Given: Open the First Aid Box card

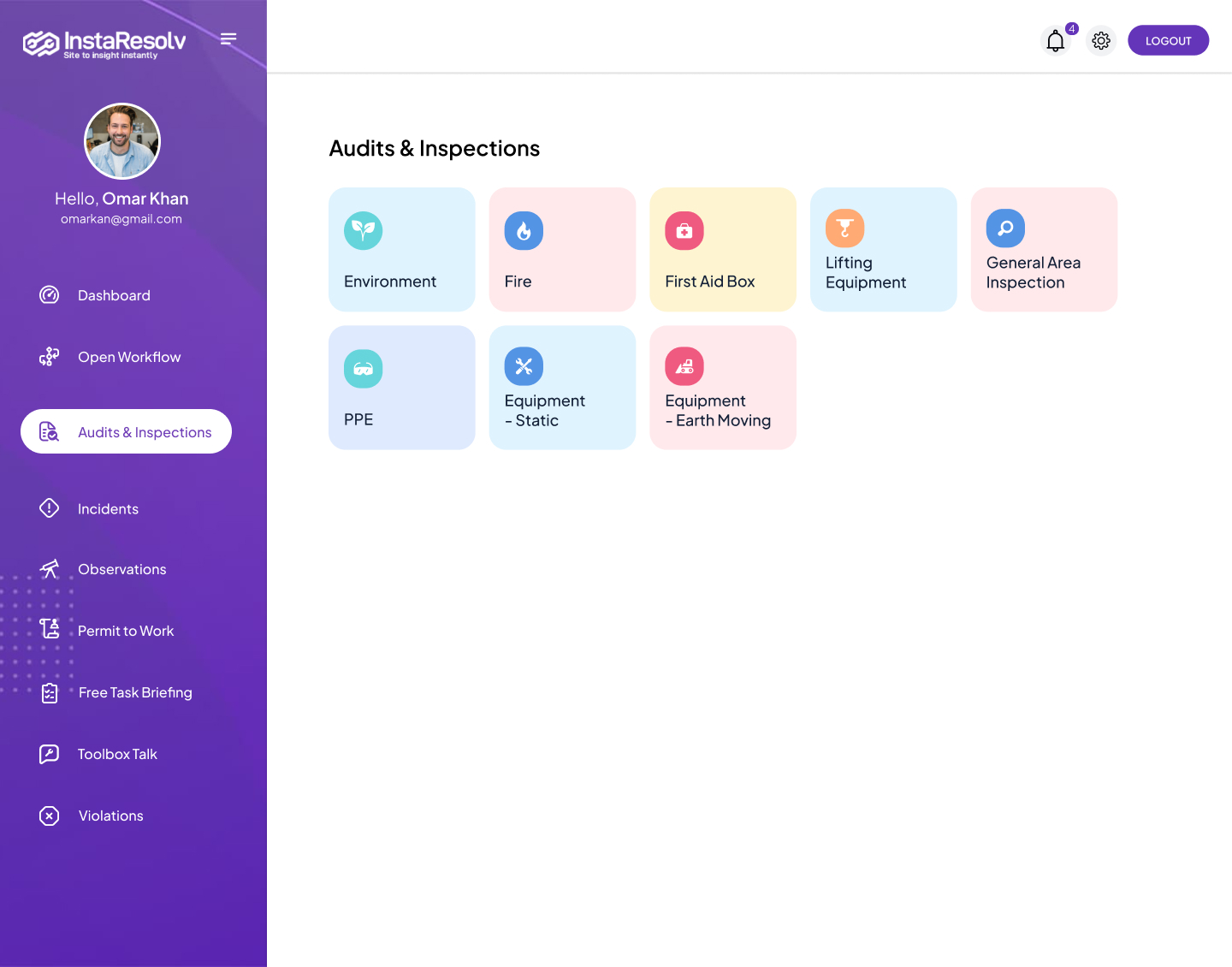Looking at the screenshot, I should click(x=723, y=250).
